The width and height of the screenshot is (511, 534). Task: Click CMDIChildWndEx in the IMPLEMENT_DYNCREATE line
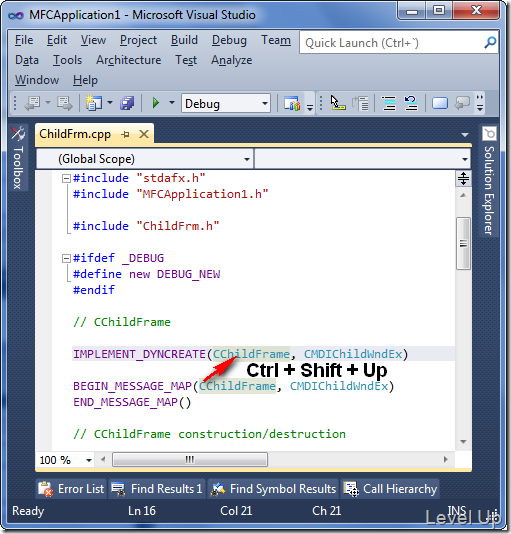353,354
